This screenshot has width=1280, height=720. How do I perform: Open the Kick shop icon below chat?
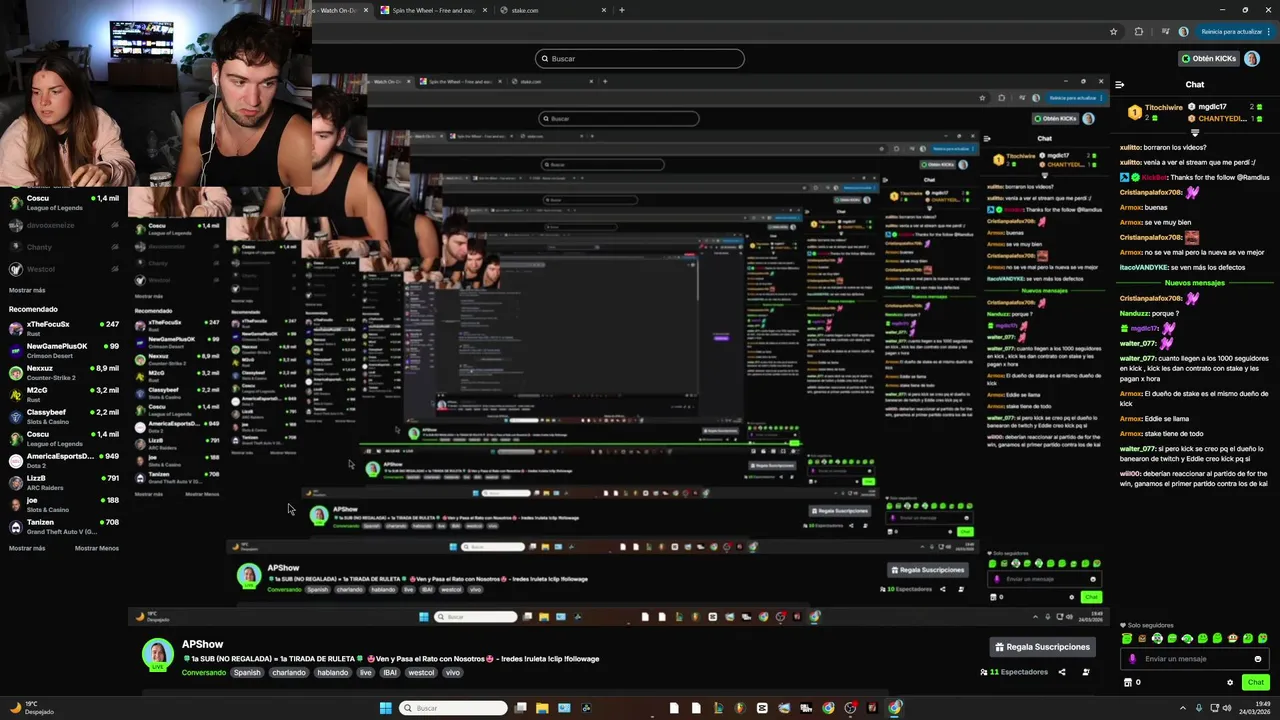pos(1128,682)
